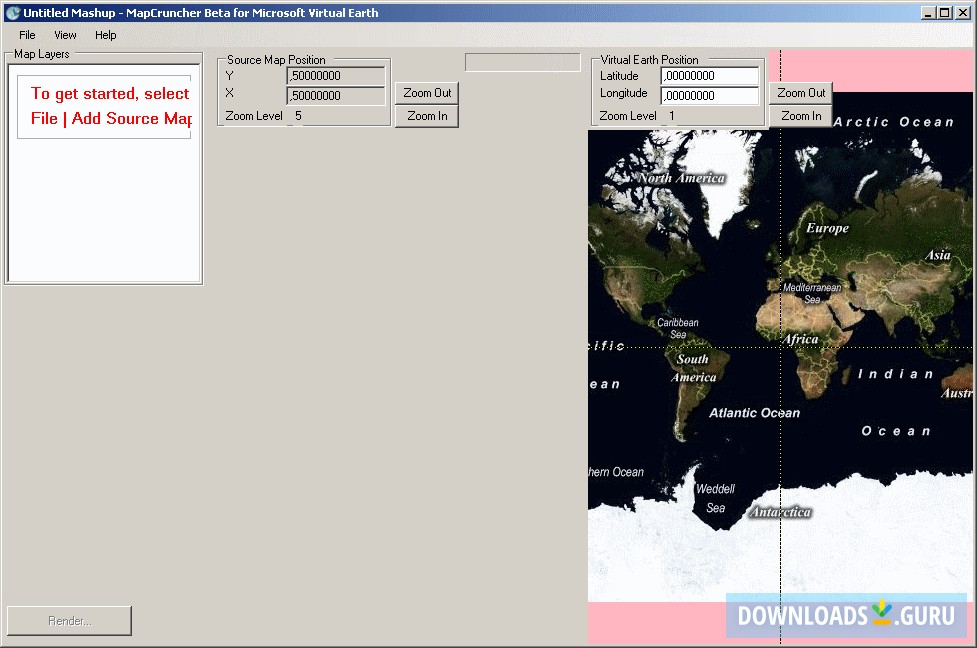Screen dimensions: 977x648
Task: Click Zoom In on the Virtual Earth panel
Action: (x=800, y=115)
